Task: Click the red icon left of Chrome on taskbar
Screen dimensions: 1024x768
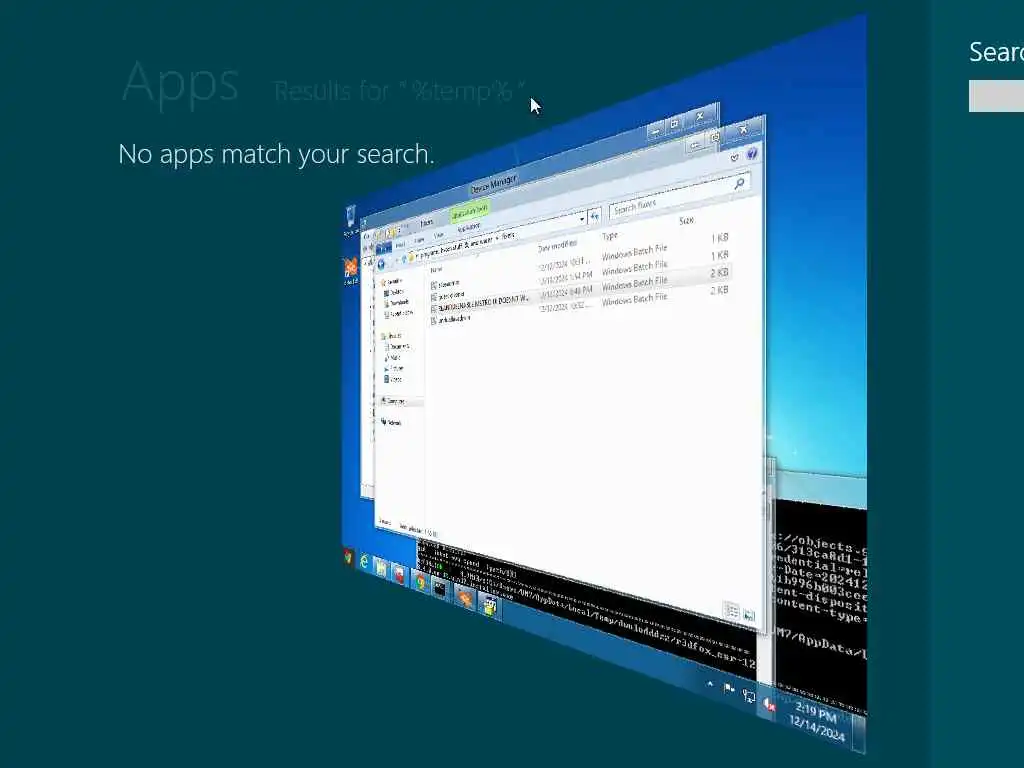Action: click(398, 573)
